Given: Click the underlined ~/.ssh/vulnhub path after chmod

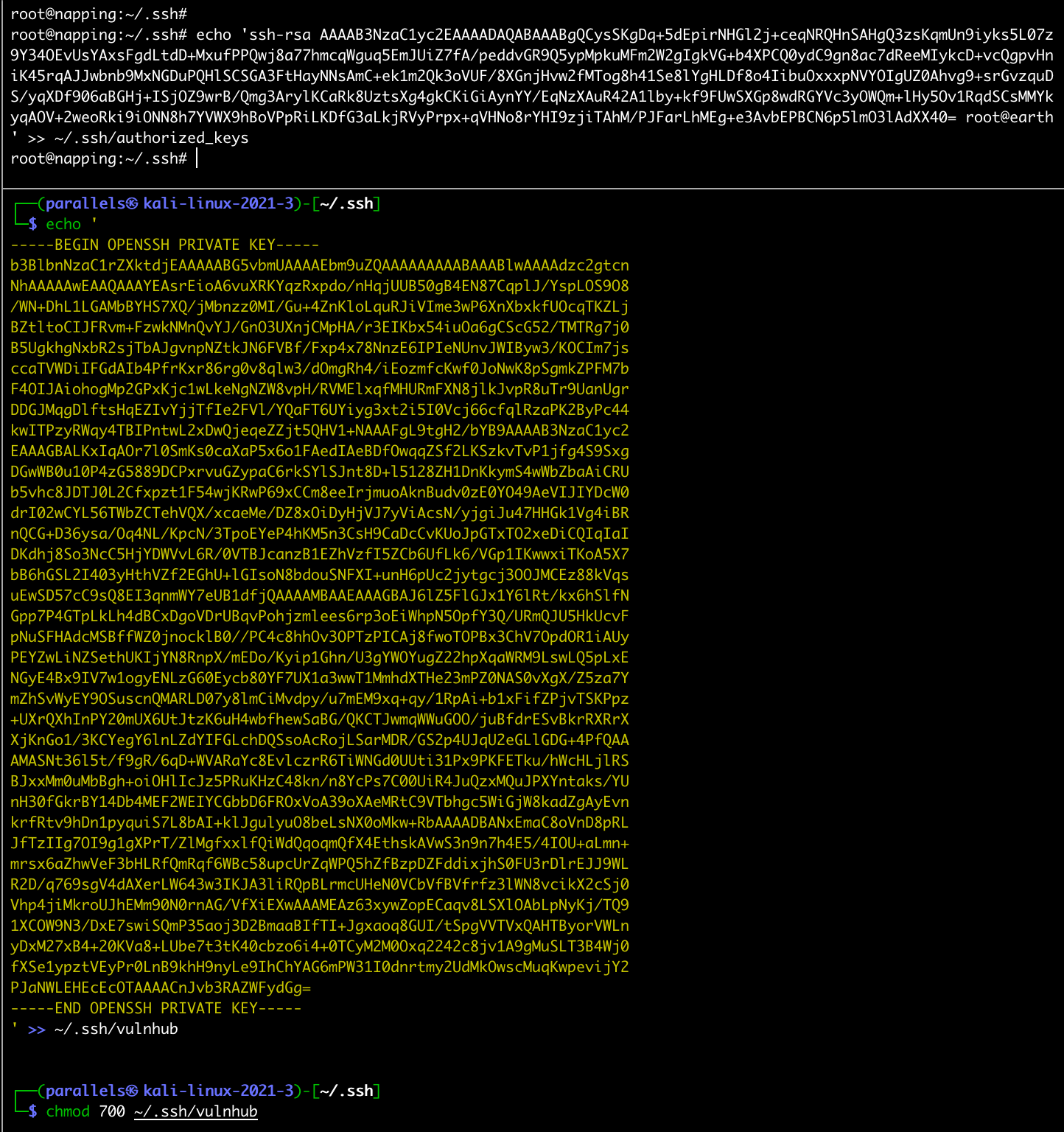Looking at the screenshot, I should point(195,1111).
